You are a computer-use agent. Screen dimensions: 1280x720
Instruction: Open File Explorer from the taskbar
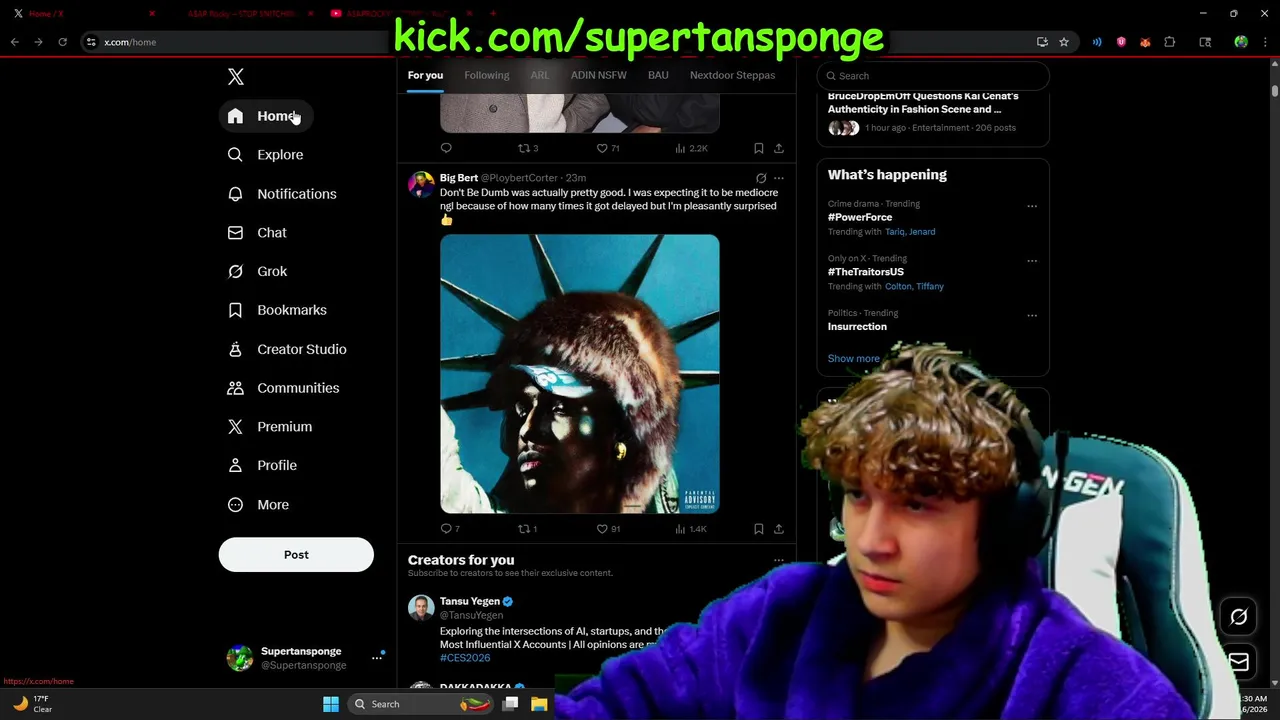click(x=539, y=704)
